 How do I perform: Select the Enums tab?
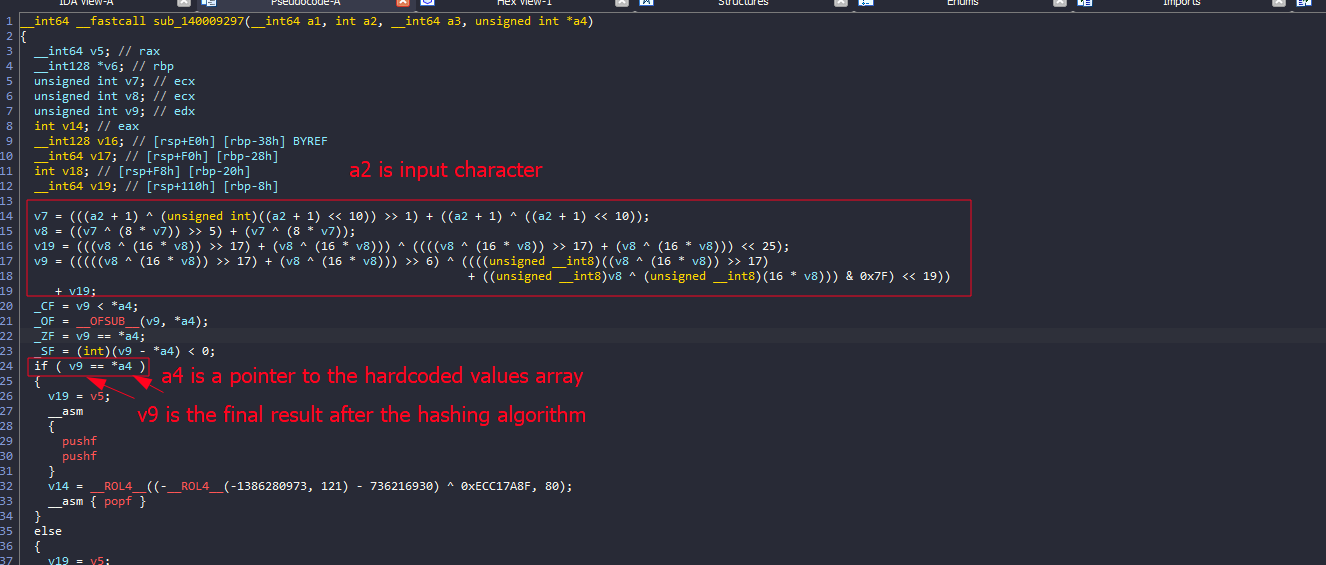(963, 4)
